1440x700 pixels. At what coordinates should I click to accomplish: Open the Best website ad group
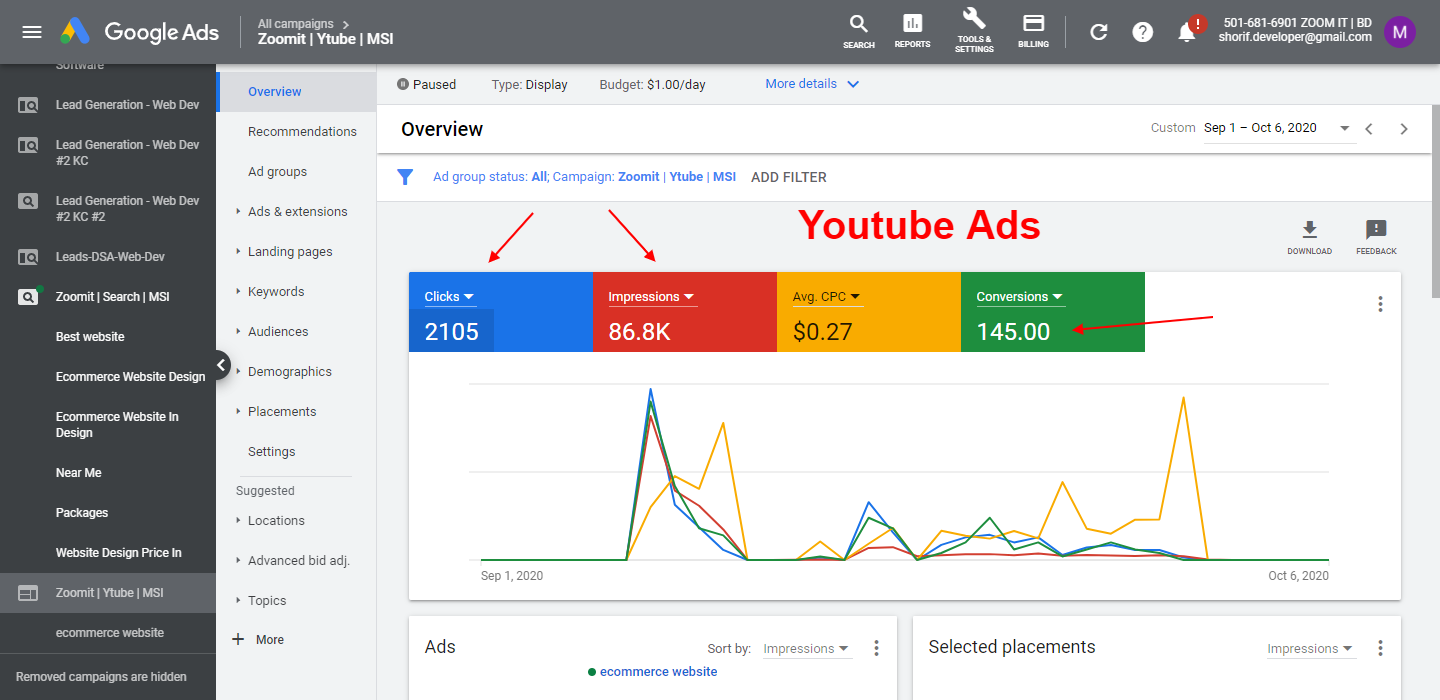(x=90, y=337)
